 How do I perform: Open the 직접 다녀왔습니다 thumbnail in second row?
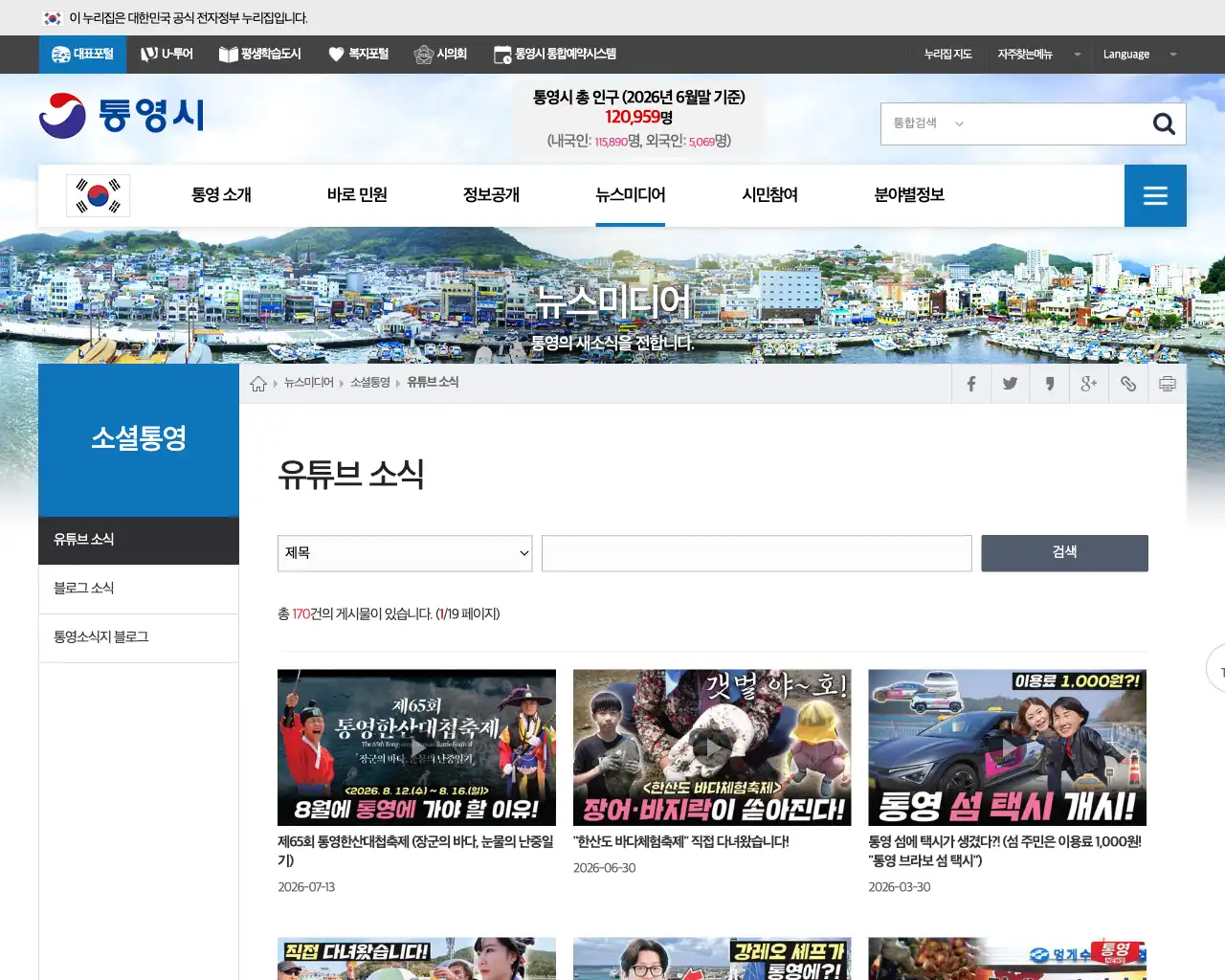tap(416, 959)
